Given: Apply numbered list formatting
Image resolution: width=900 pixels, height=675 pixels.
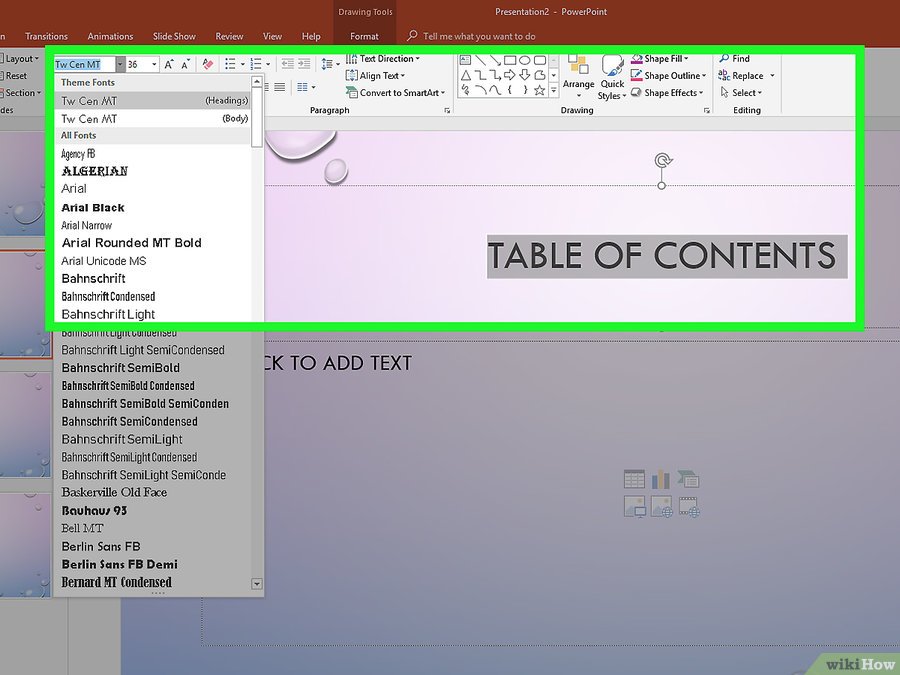Looking at the screenshot, I should tap(256, 64).
